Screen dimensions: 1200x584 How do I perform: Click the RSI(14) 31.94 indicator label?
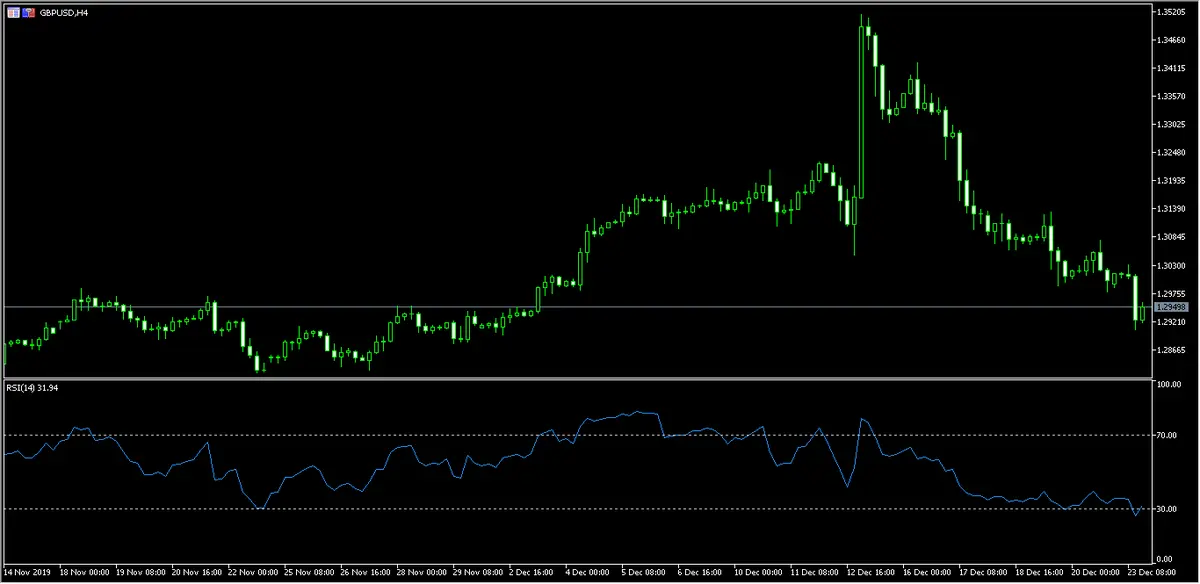point(33,388)
